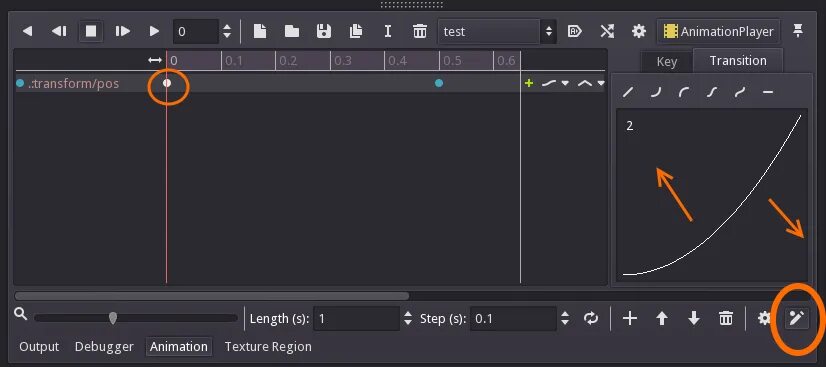Select the constant transition preset
The height and width of the screenshot is (367, 826).
point(768,92)
